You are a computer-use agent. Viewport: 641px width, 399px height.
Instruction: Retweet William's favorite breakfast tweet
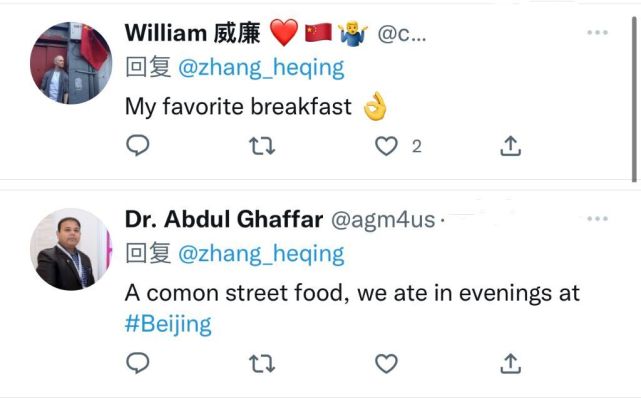[262, 146]
